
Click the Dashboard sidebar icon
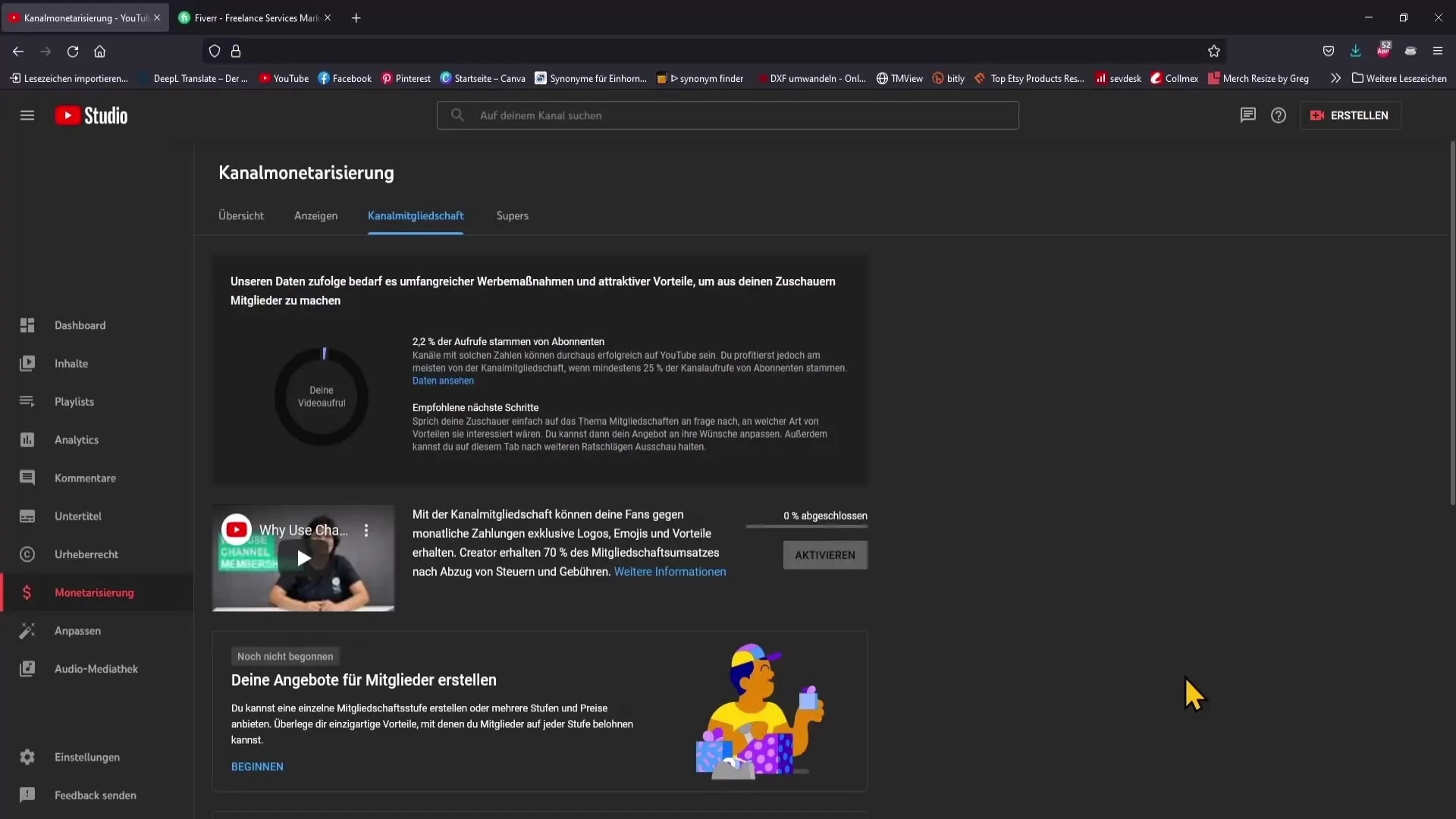(x=26, y=325)
